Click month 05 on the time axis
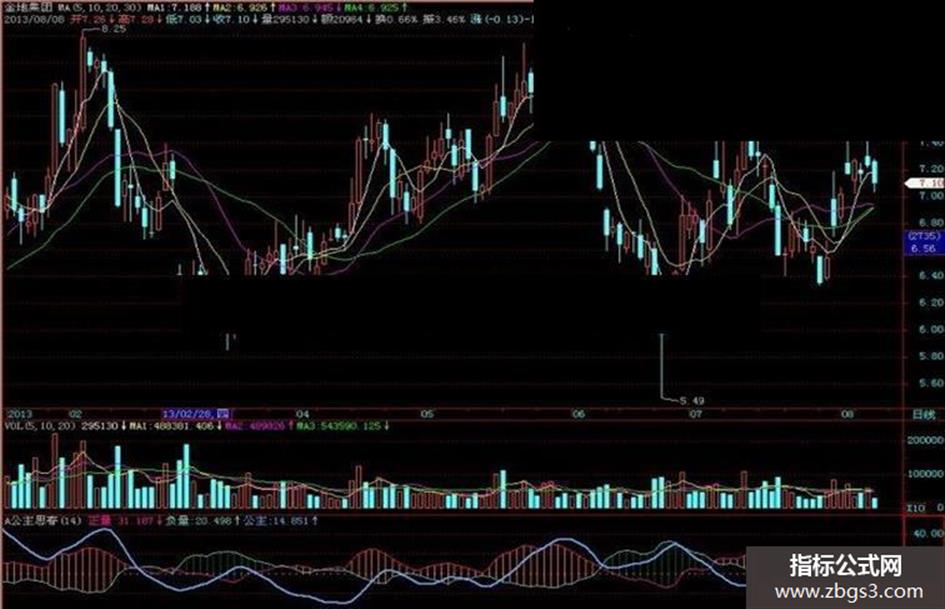The width and height of the screenshot is (945, 609). pyautogui.click(x=427, y=414)
